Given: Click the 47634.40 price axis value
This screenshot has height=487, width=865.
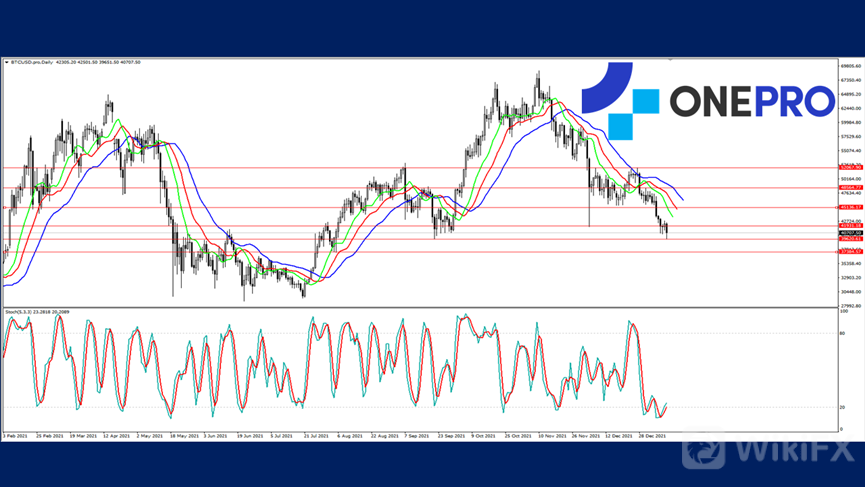Looking at the screenshot, I should pos(851,193).
